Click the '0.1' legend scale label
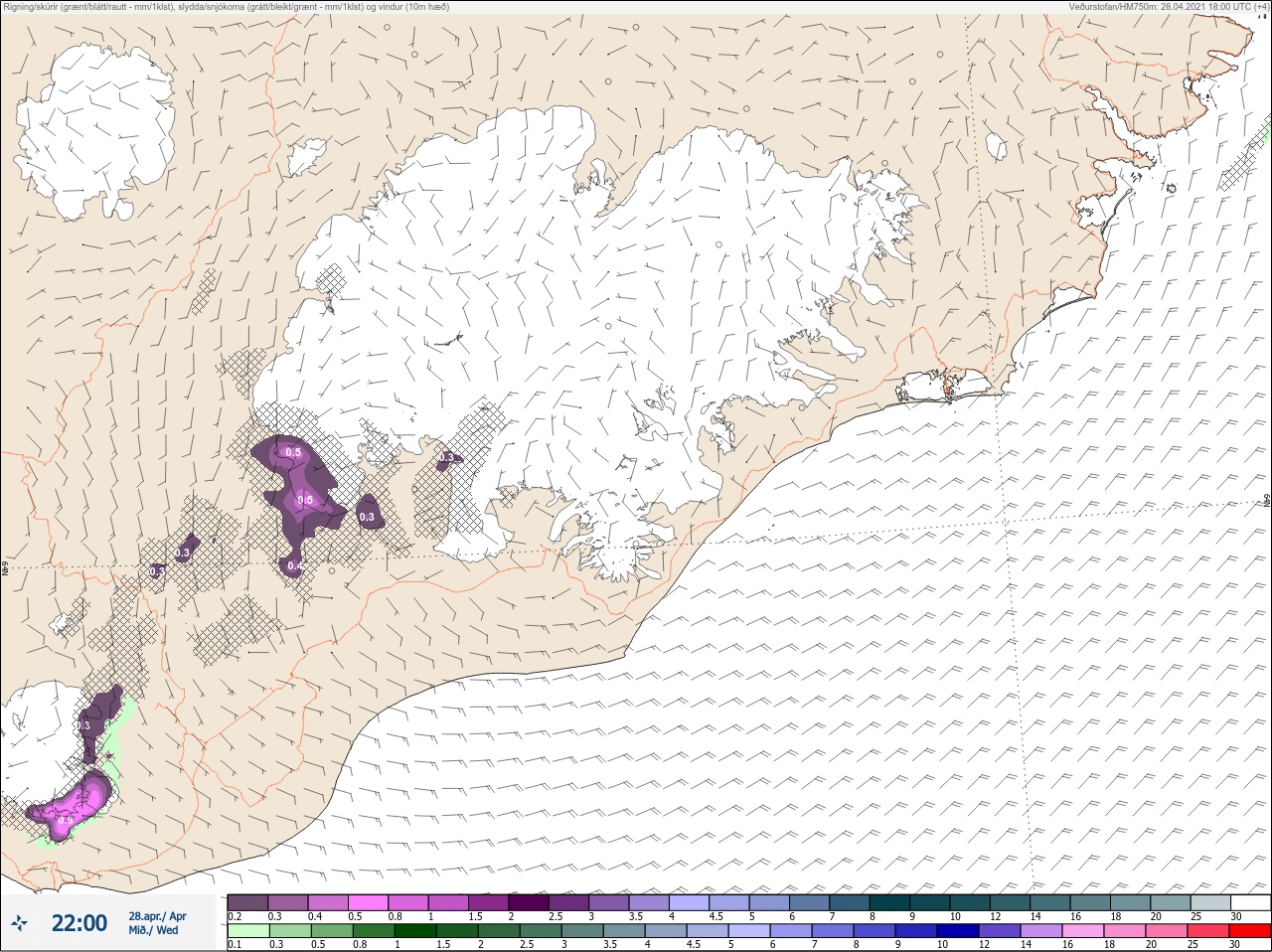 point(235,944)
